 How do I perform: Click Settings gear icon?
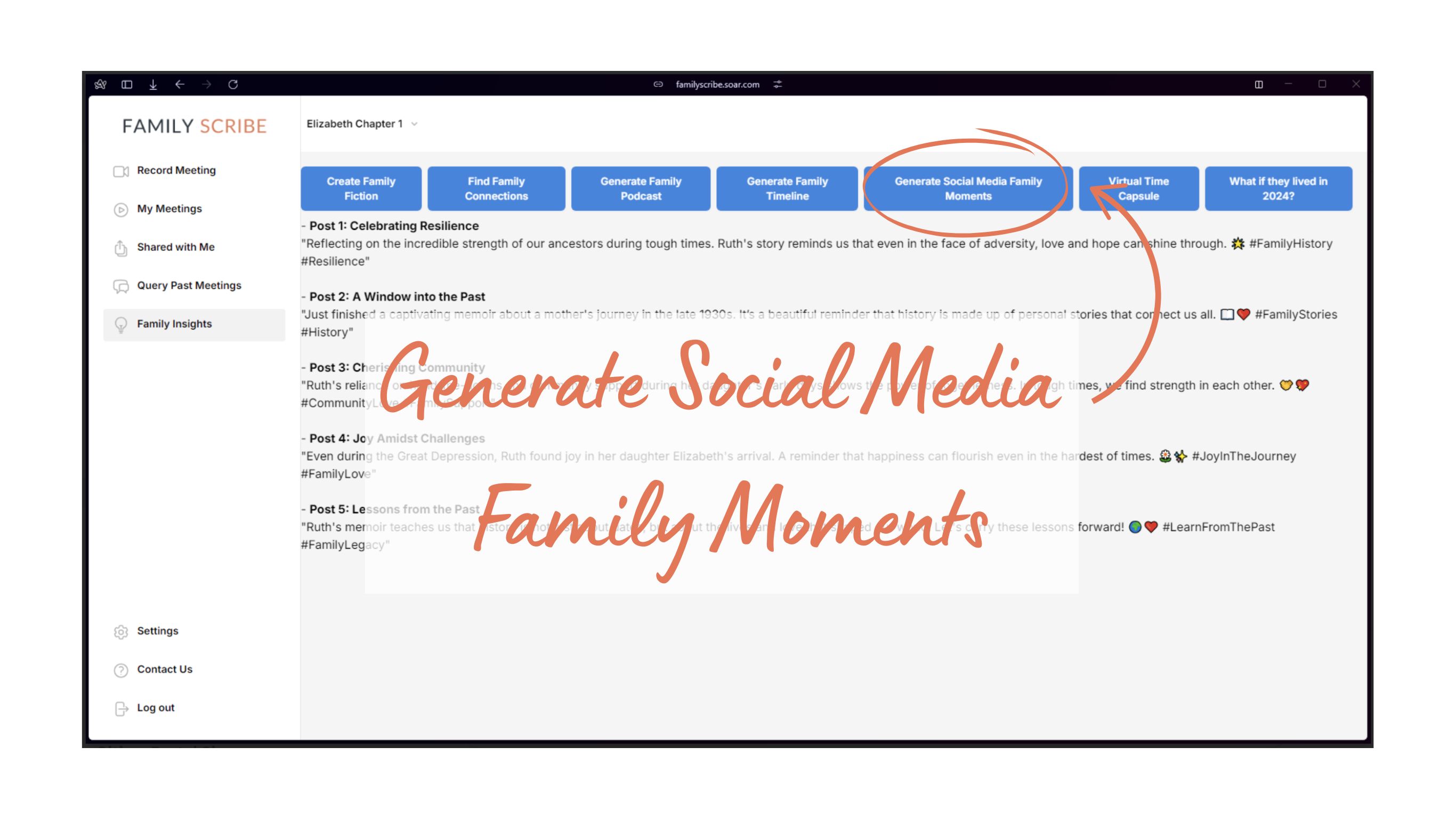coord(121,631)
